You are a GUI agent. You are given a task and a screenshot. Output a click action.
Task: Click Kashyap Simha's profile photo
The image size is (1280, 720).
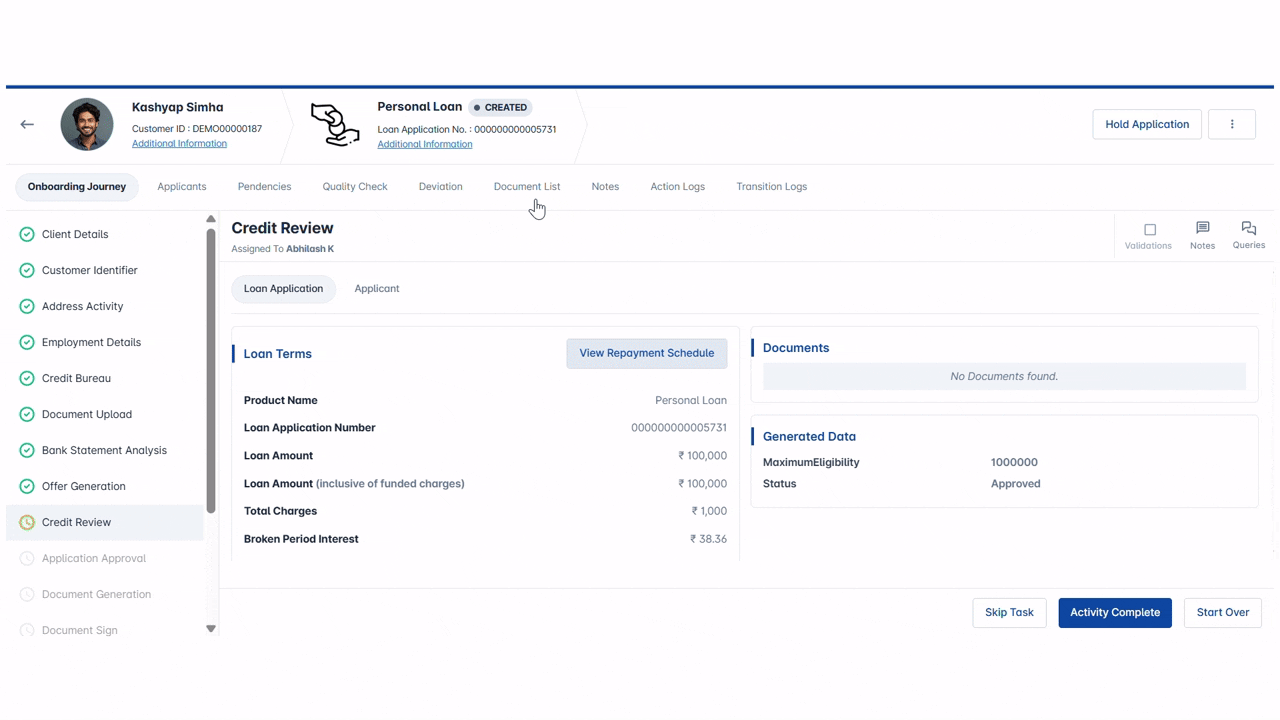click(x=87, y=124)
